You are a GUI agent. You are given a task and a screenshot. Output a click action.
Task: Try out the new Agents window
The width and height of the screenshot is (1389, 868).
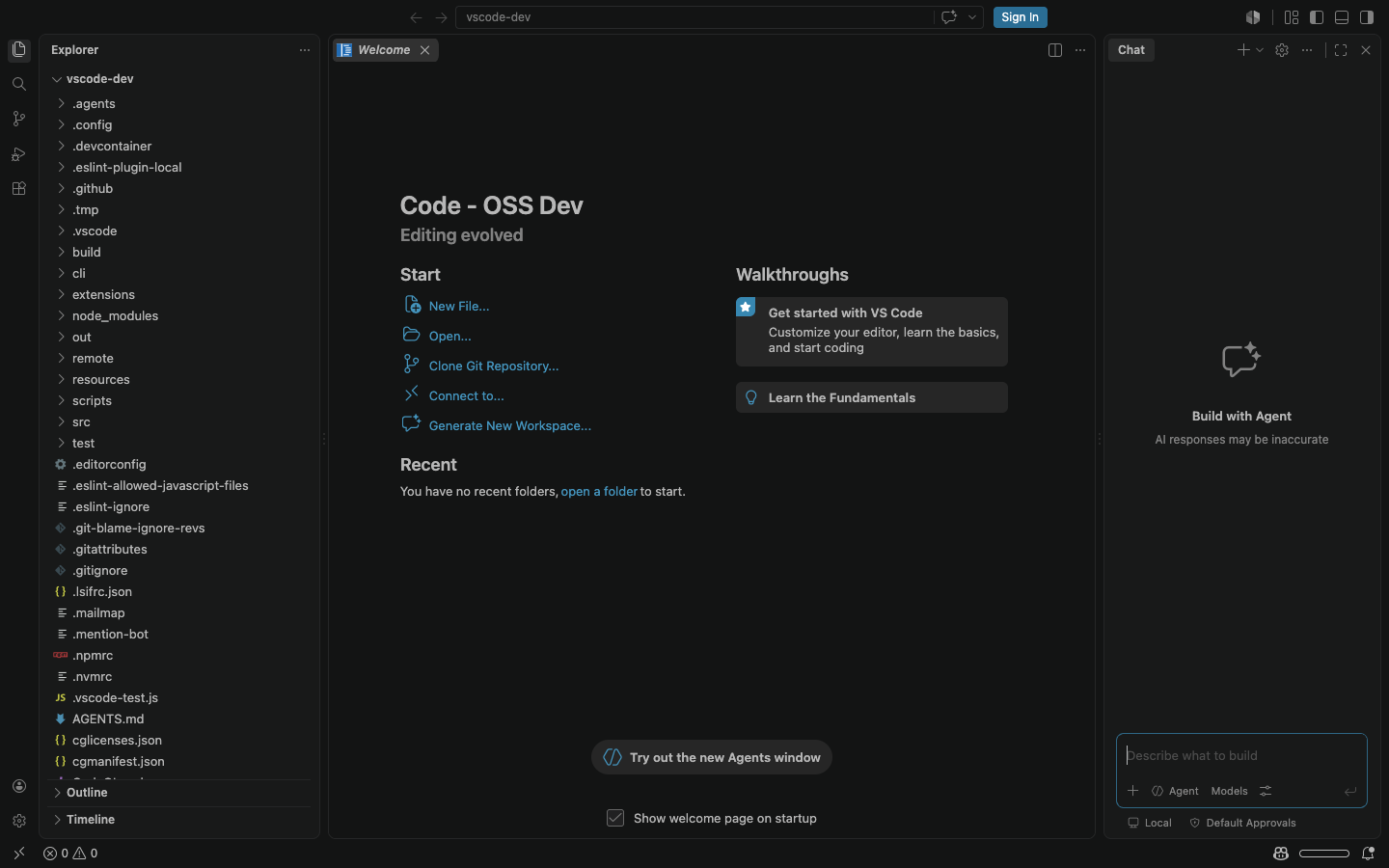[x=712, y=757]
